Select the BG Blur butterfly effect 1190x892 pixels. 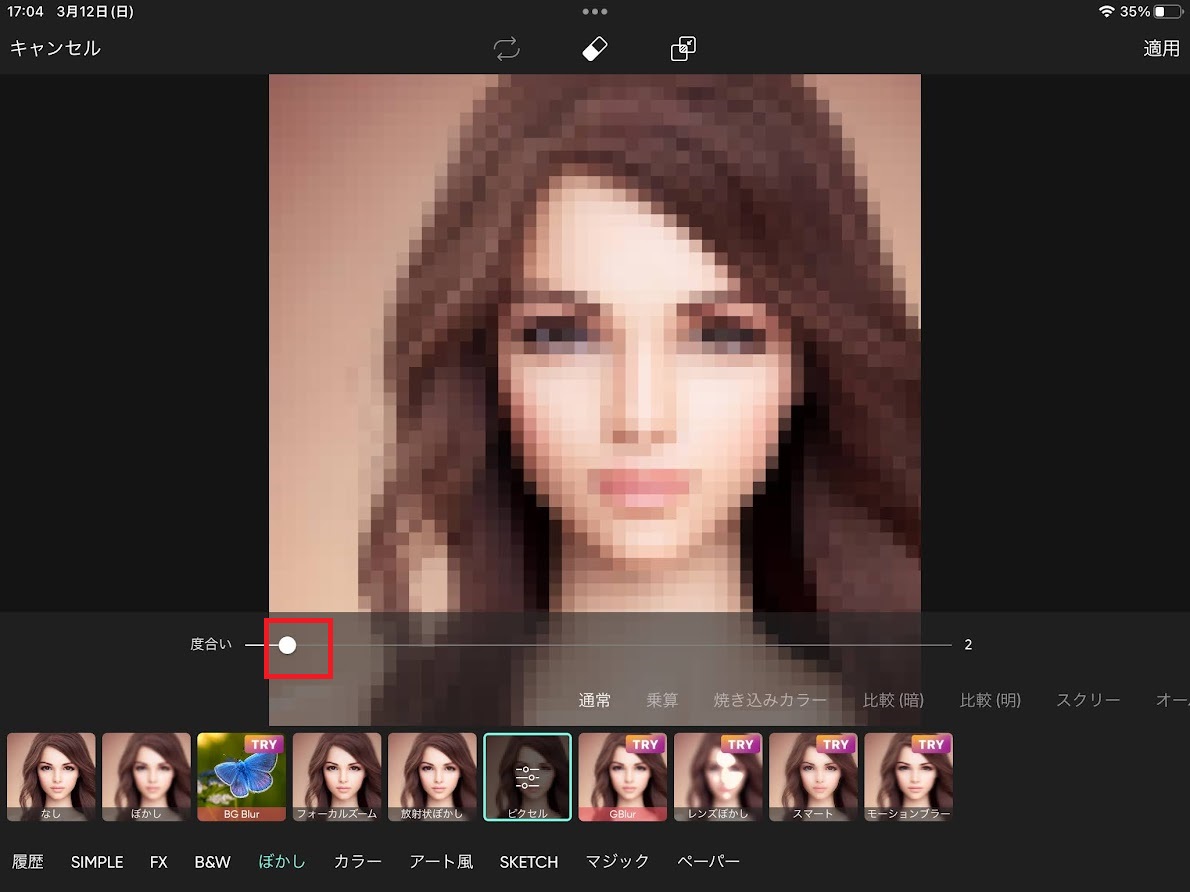click(x=241, y=777)
